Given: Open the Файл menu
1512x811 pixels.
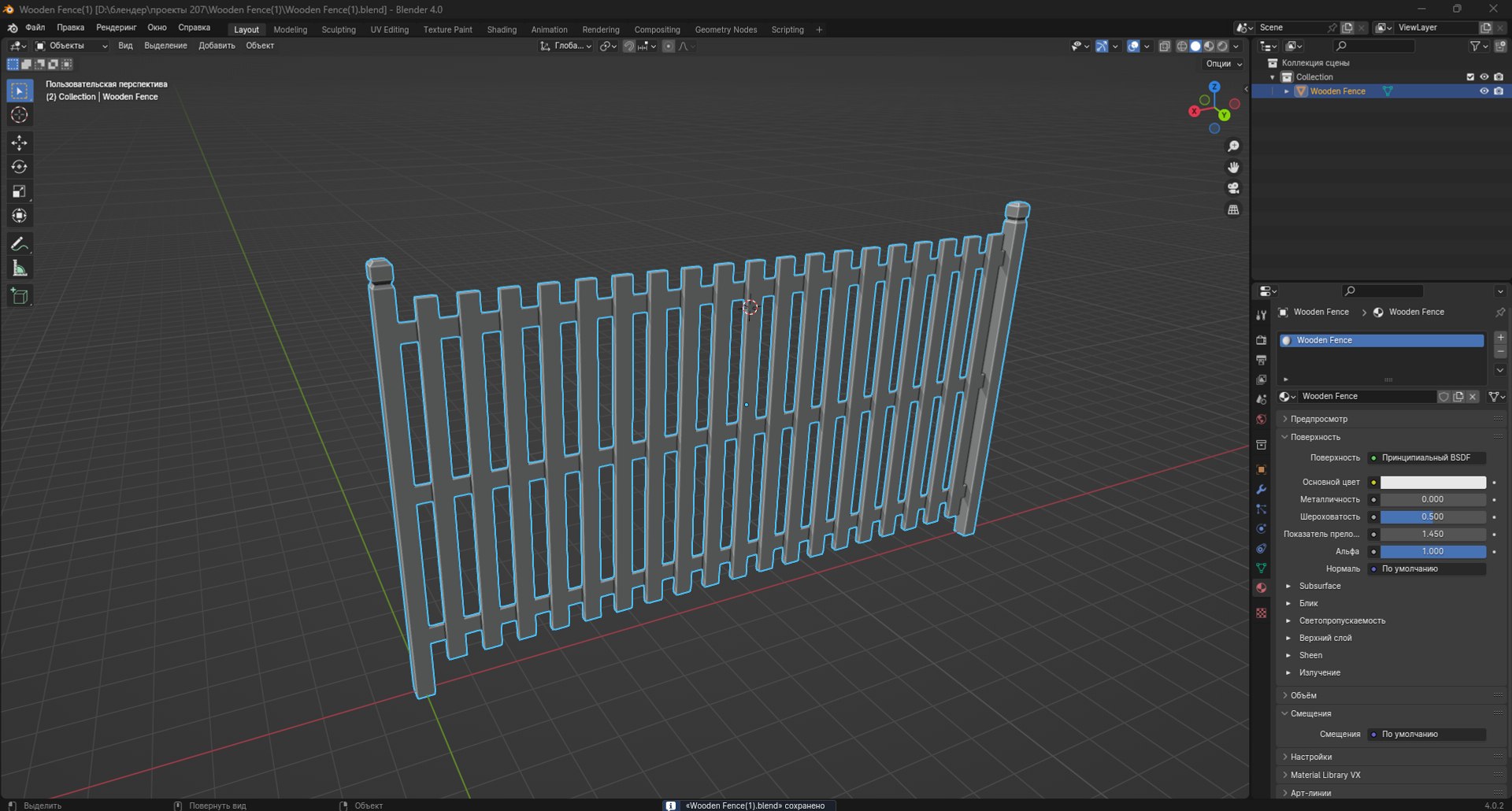Looking at the screenshot, I should 35,28.
